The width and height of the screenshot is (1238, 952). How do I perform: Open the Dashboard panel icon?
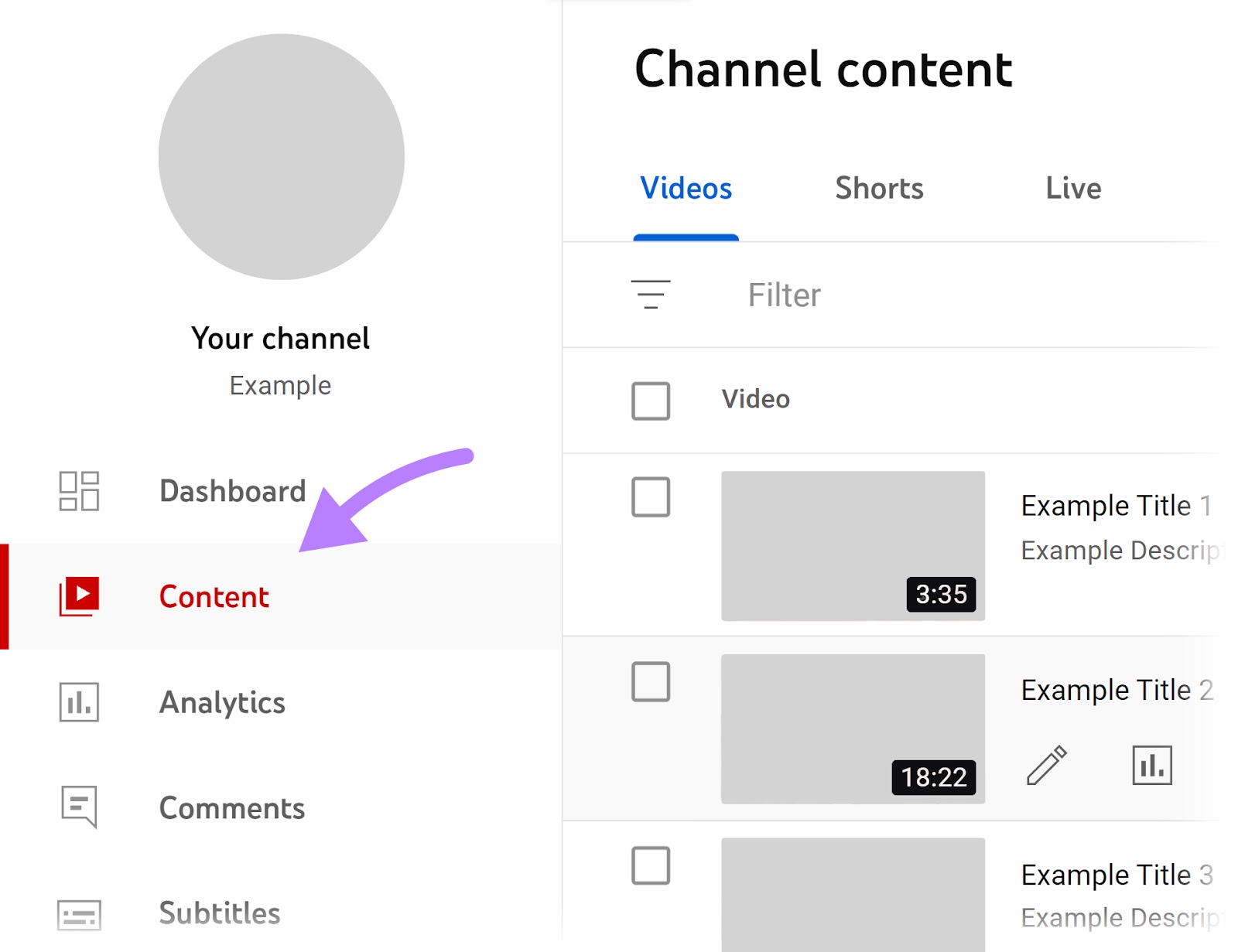(x=79, y=491)
